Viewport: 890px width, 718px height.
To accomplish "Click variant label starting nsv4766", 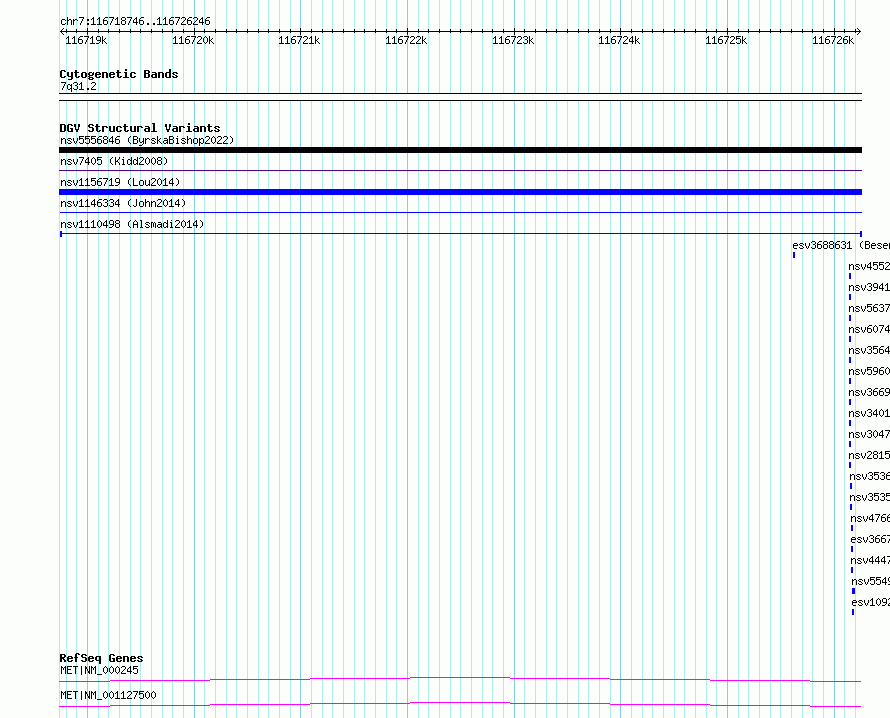I will [870, 518].
